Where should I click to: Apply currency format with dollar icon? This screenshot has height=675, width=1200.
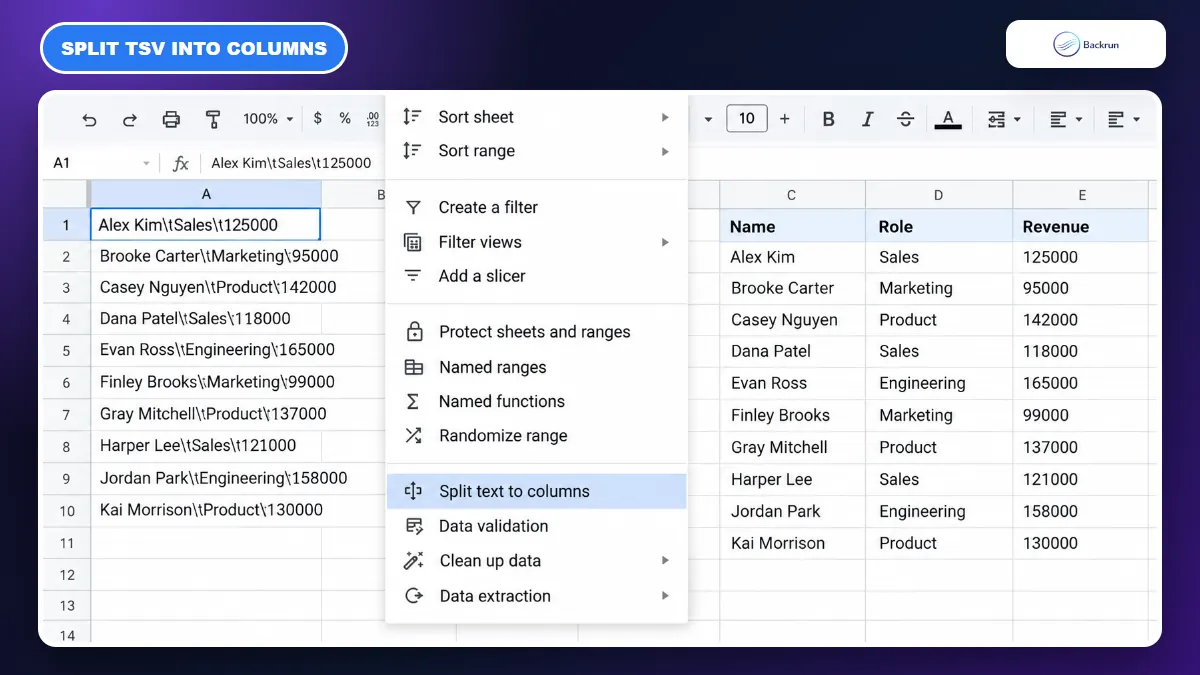coord(318,118)
